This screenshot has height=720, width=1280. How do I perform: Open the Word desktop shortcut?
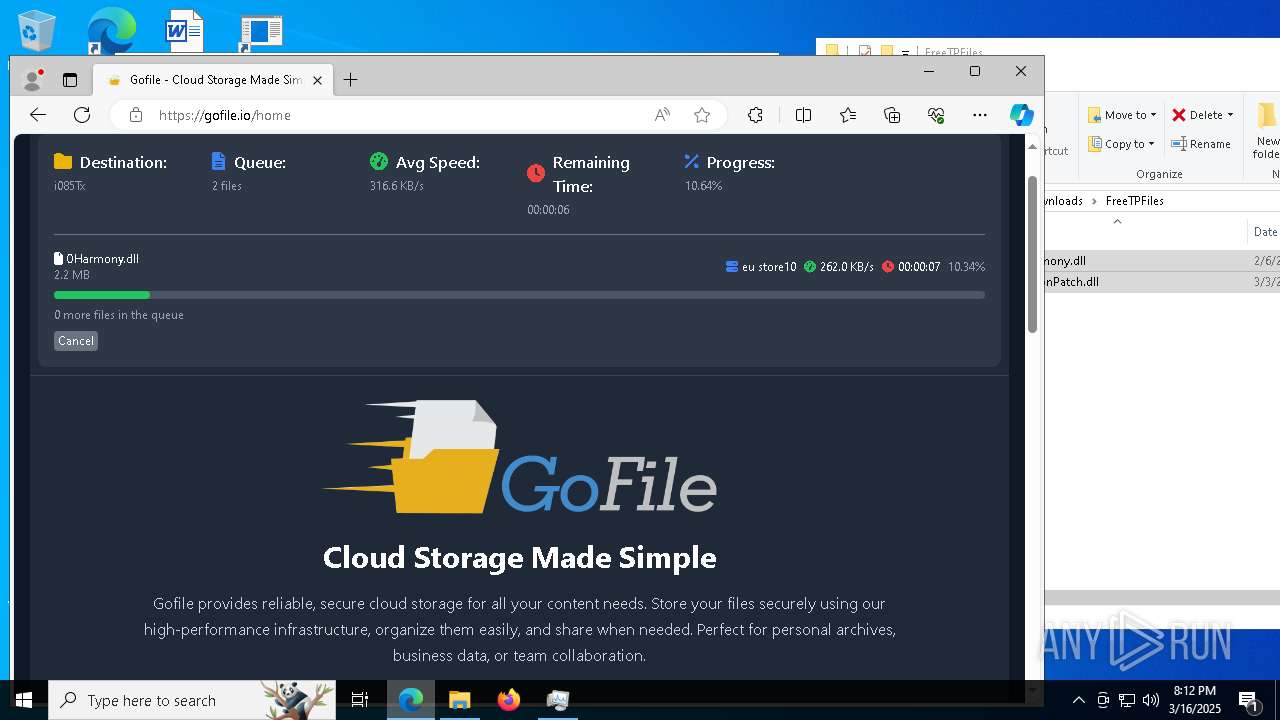click(x=185, y=30)
